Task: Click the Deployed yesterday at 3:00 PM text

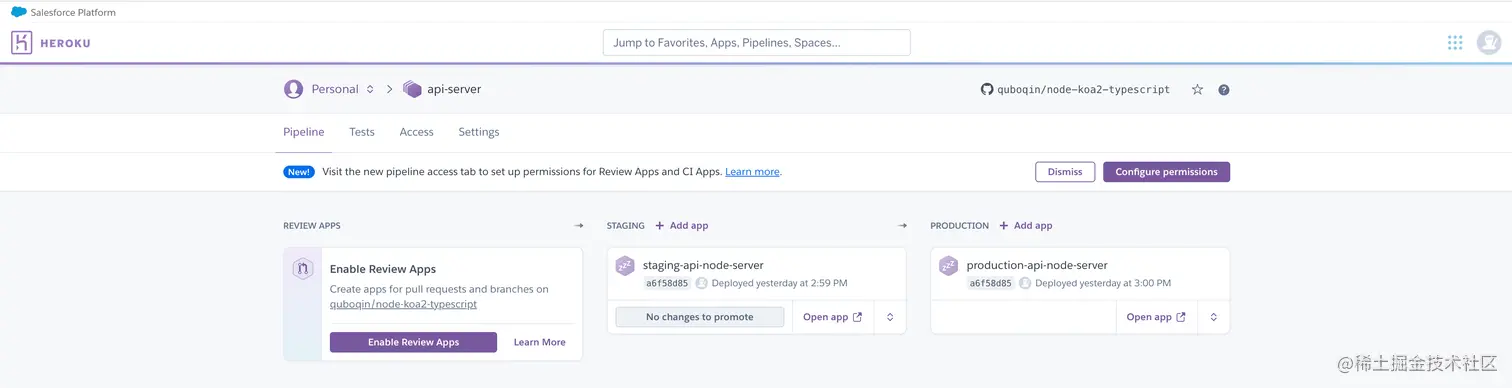Action: pos(1103,283)
